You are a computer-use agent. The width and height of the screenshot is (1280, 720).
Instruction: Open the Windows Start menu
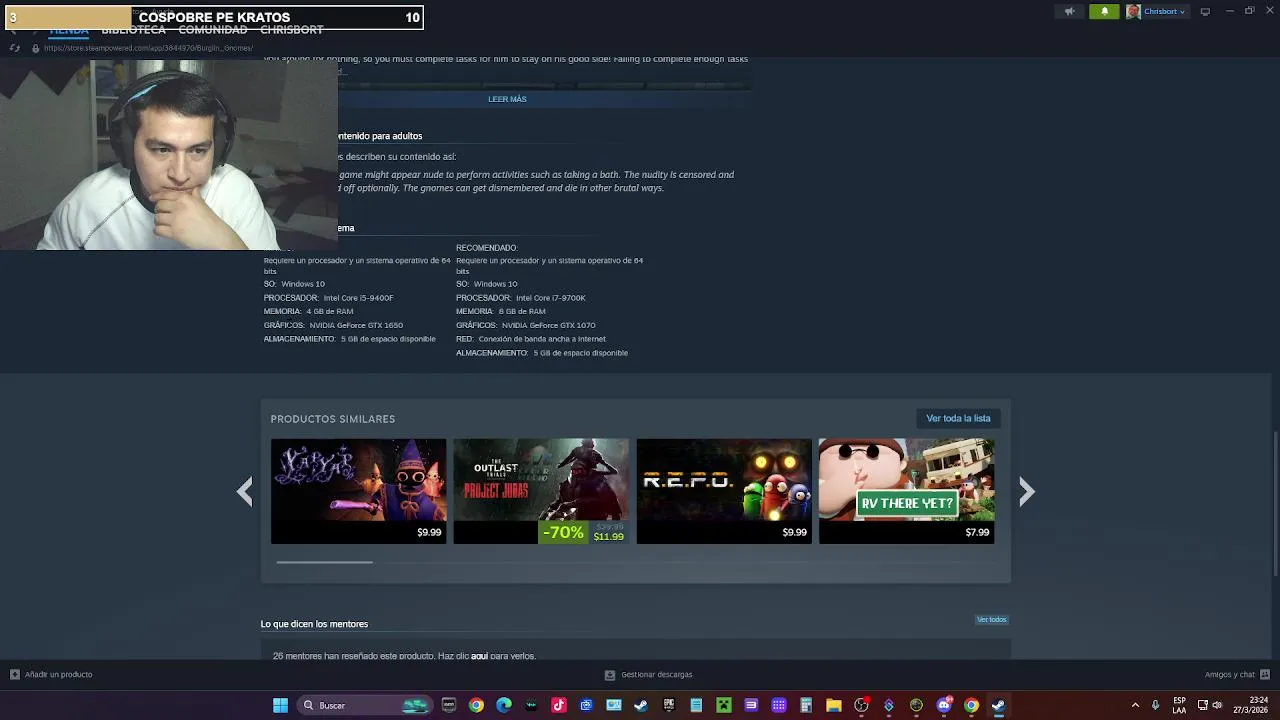(x=280, y=705)
